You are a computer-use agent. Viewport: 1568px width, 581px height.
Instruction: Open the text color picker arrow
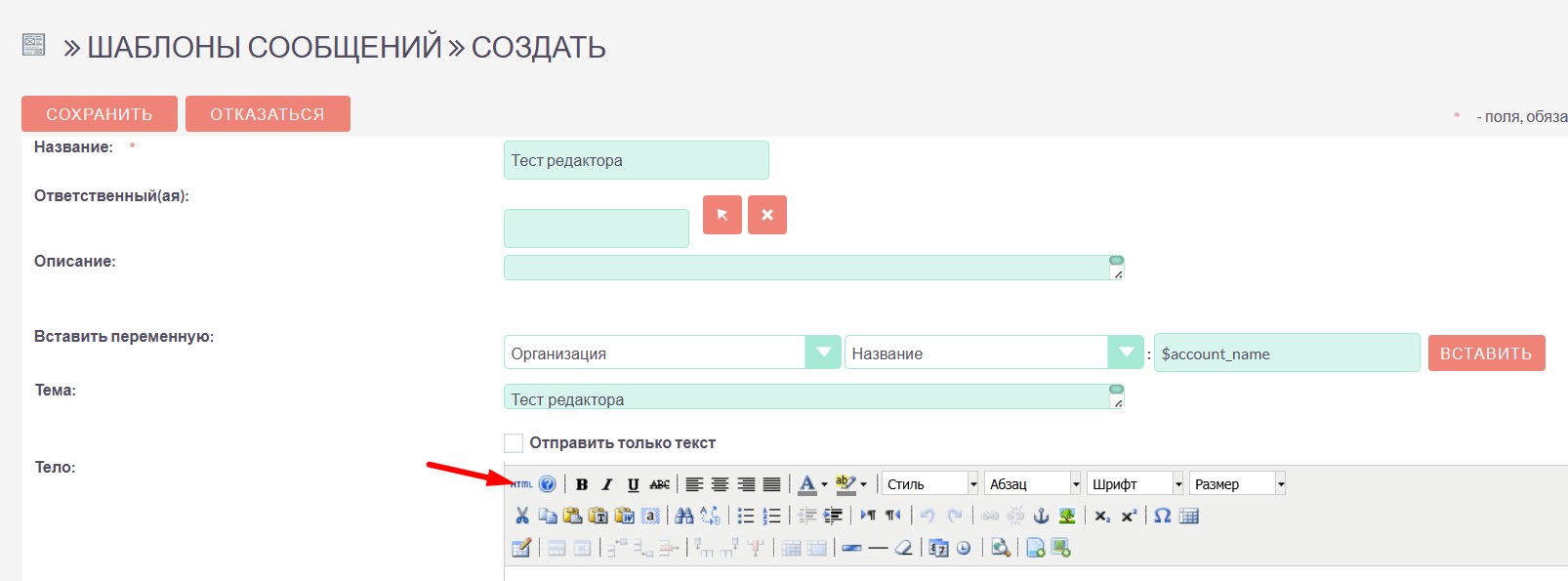coord(824,484)
